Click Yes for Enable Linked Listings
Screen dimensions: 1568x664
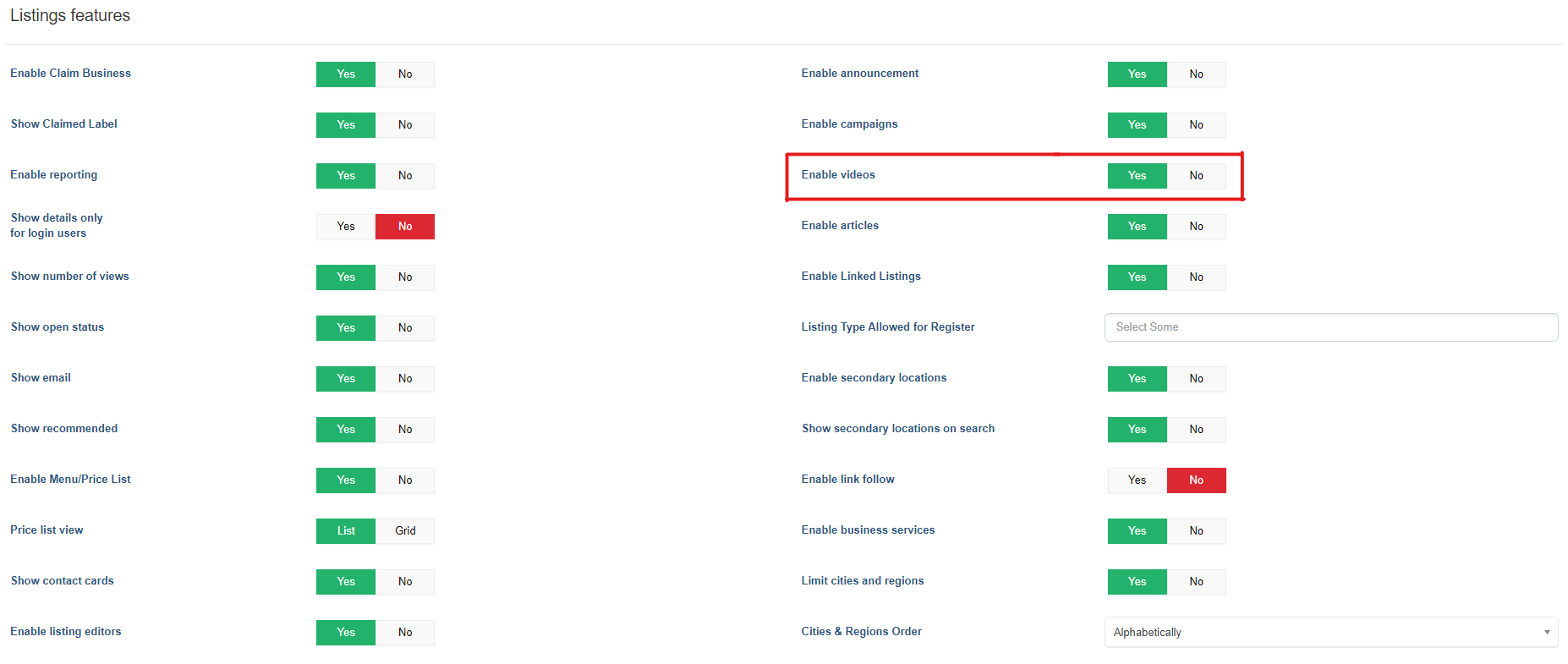point(1138,277)
